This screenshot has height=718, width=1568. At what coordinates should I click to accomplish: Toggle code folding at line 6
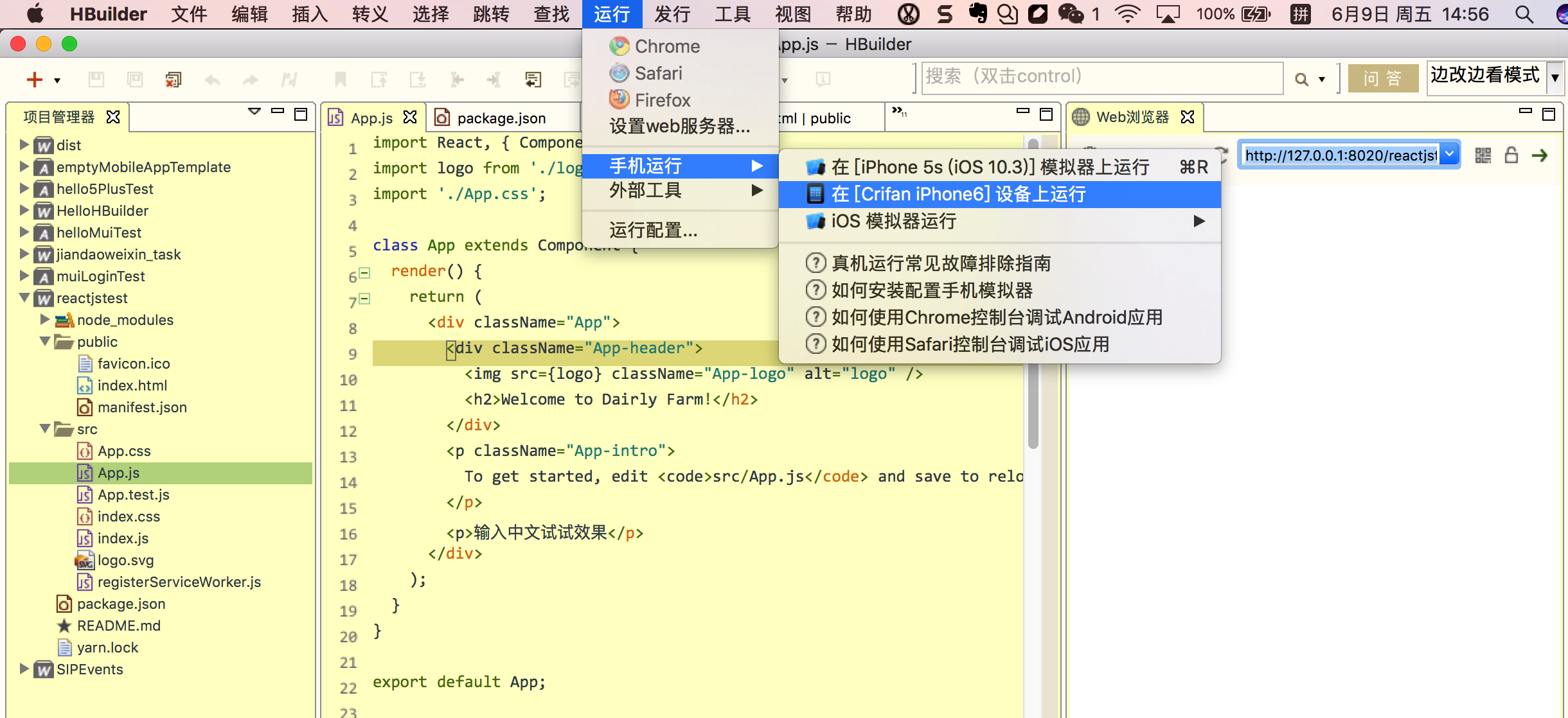click(x=364, y=273)
